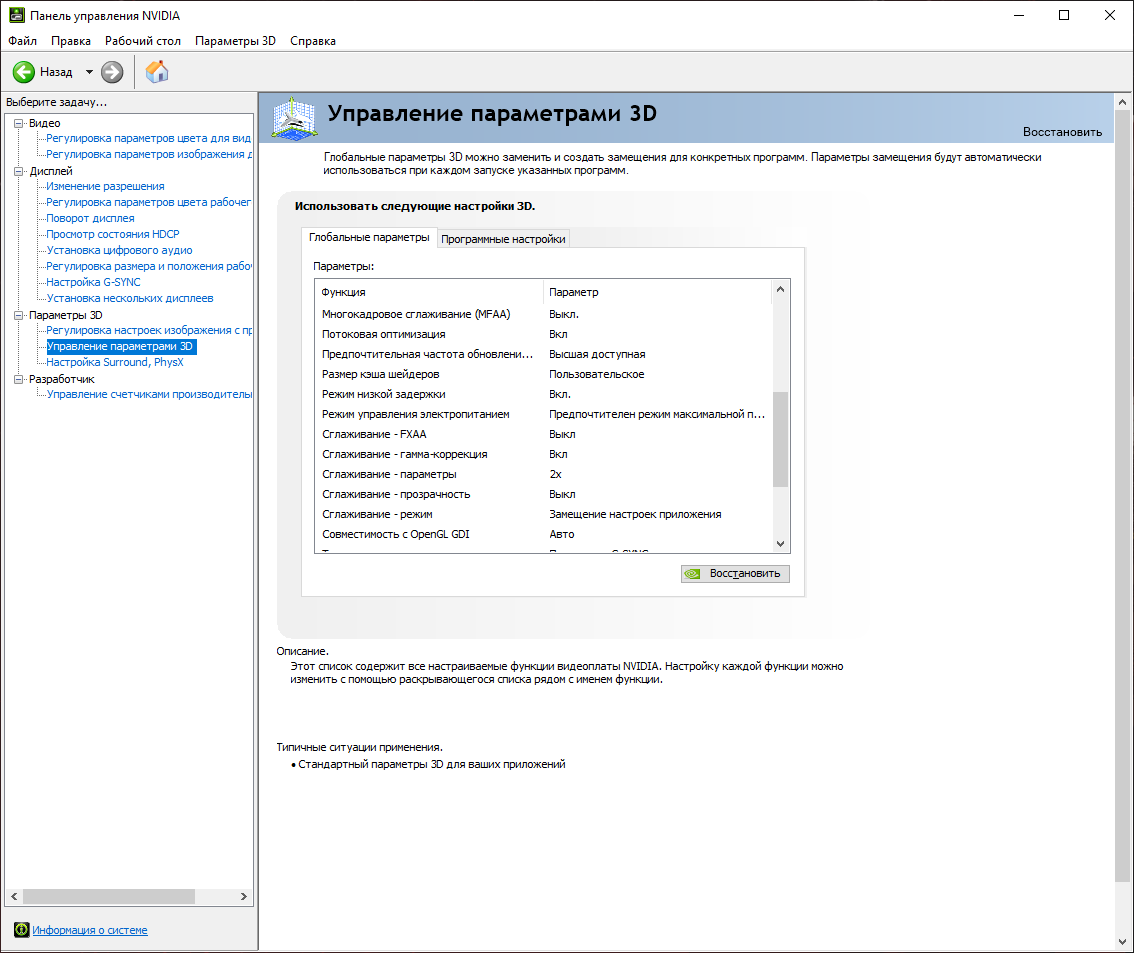The width and height of the screenshot is (1134, 953).
Task: Click the Восстановить button below the list
Action: tap(735, 574)
